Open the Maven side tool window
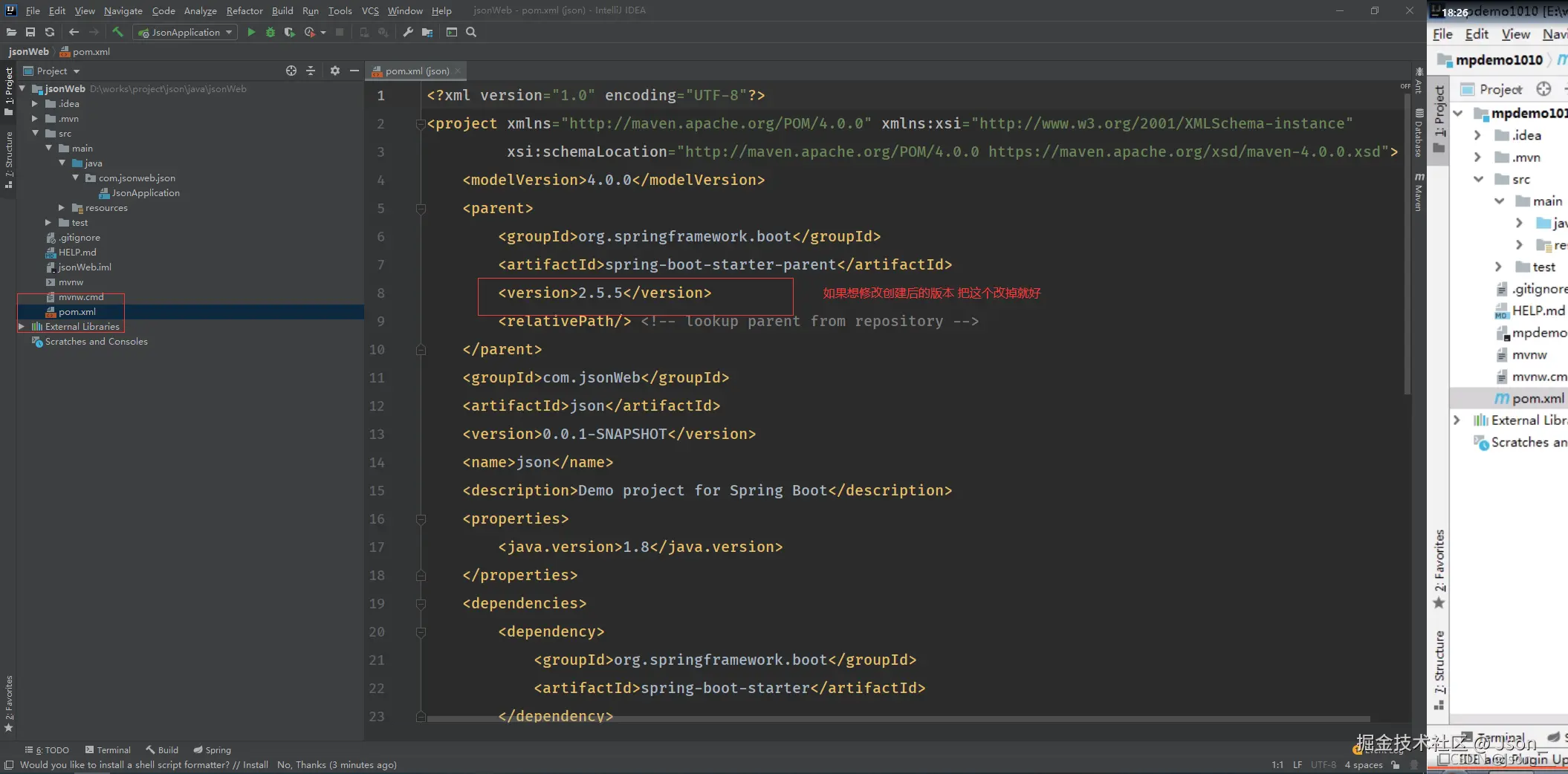 pos(1419,192)
